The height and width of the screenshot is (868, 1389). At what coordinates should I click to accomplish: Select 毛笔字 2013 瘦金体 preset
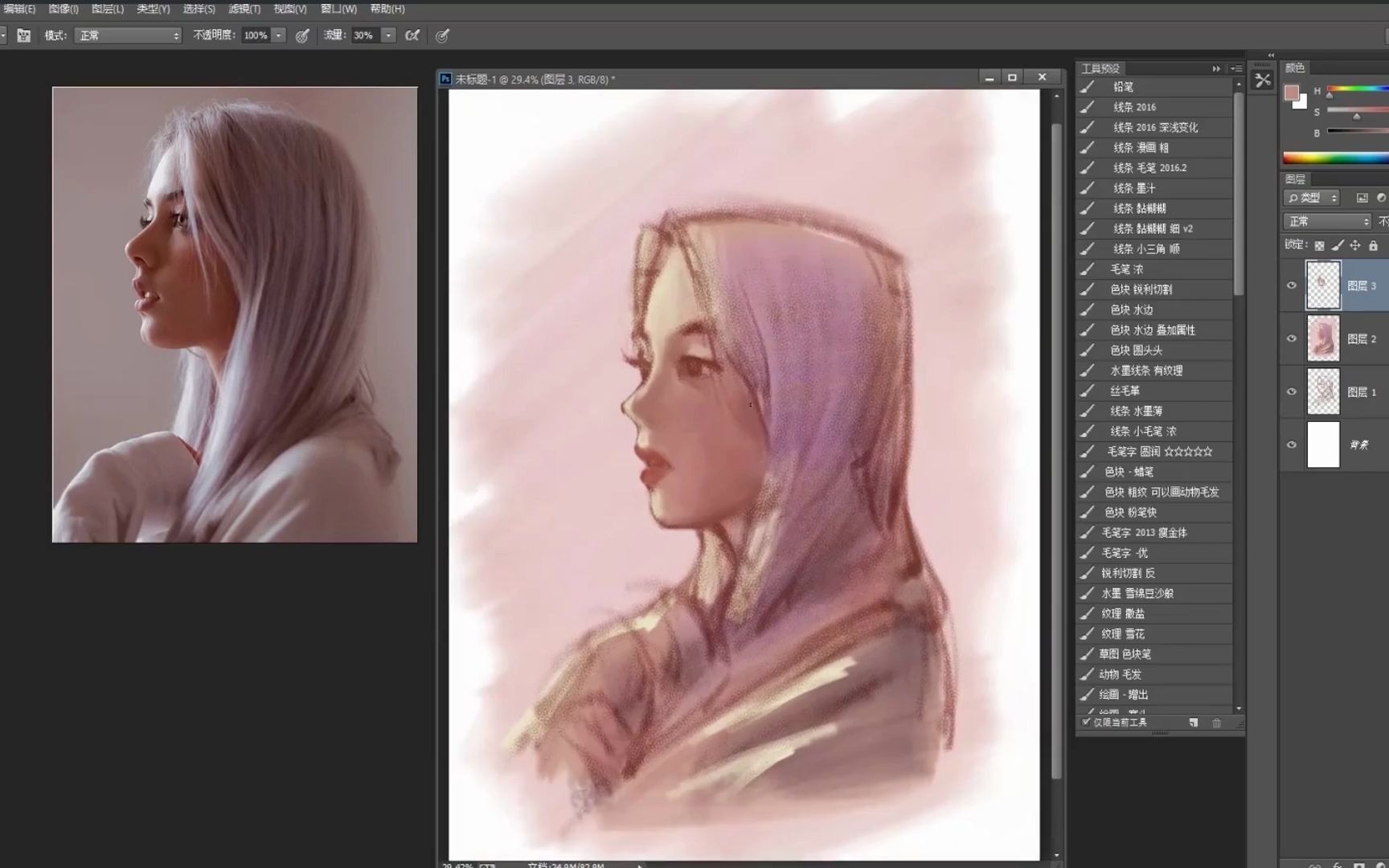click(1154, 532)
